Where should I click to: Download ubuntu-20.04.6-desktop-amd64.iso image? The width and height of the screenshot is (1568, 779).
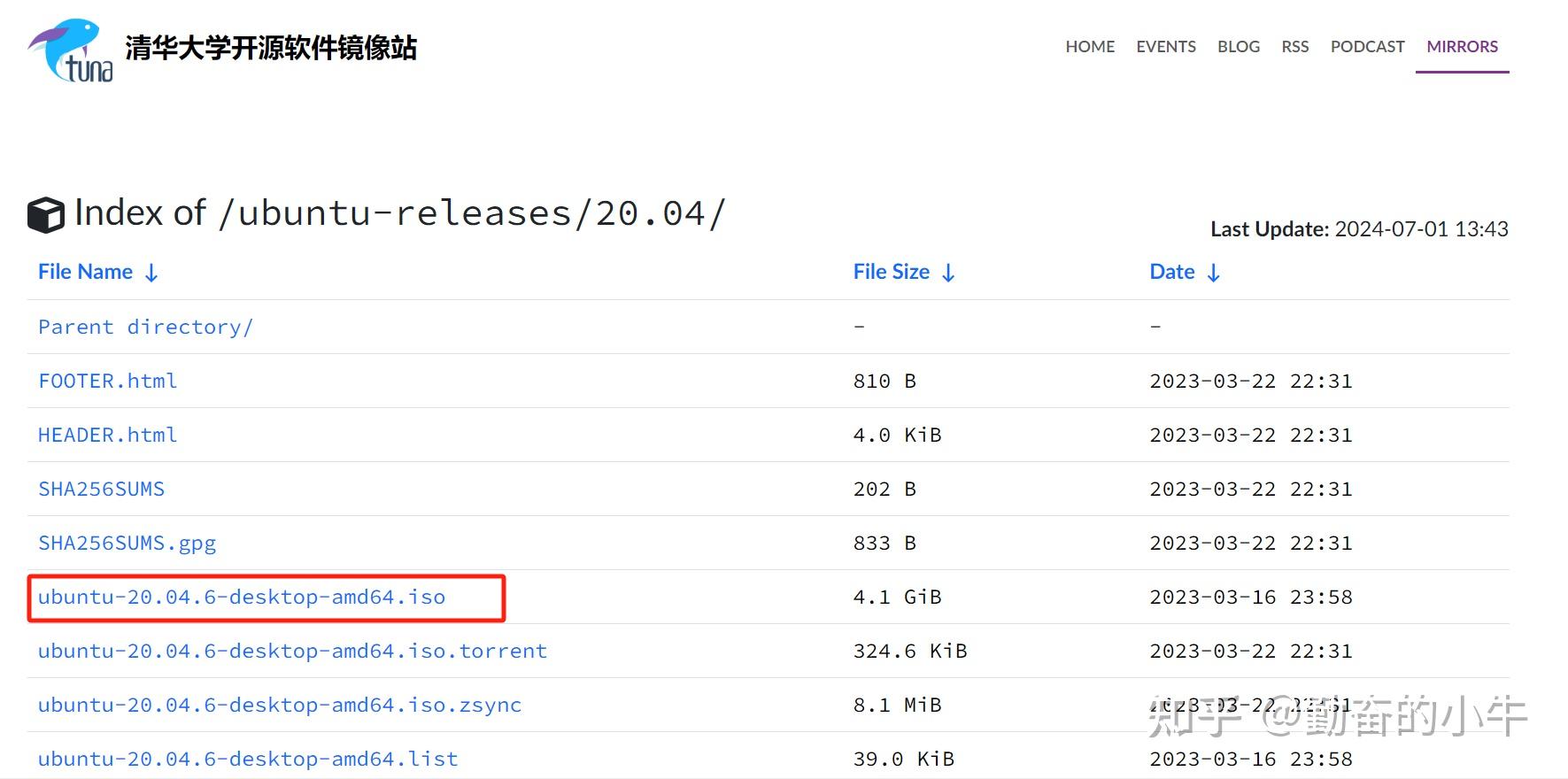pyautogui.click(x=241, y=597)
